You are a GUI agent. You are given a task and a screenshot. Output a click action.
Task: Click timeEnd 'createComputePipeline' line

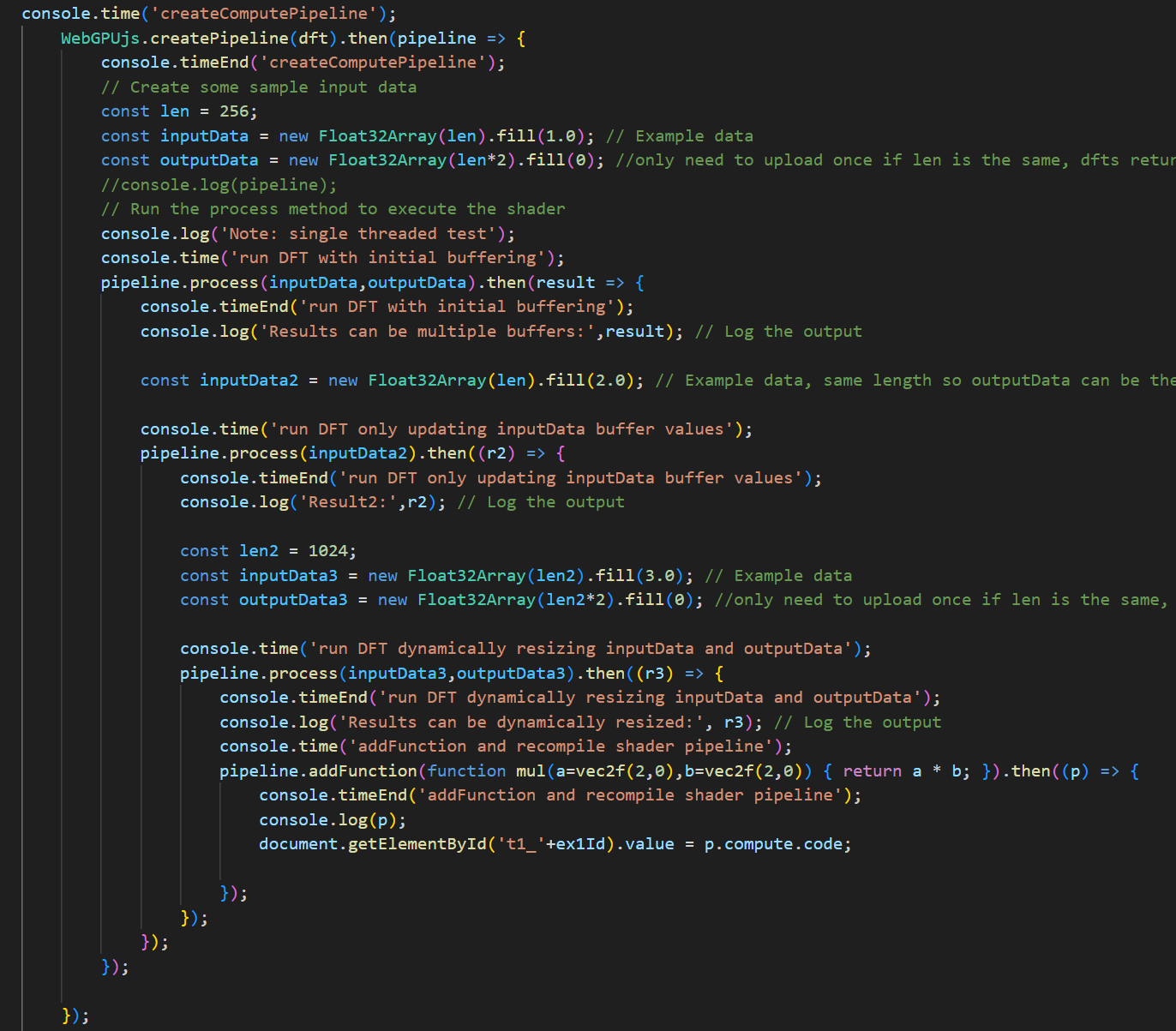(303, 63)
